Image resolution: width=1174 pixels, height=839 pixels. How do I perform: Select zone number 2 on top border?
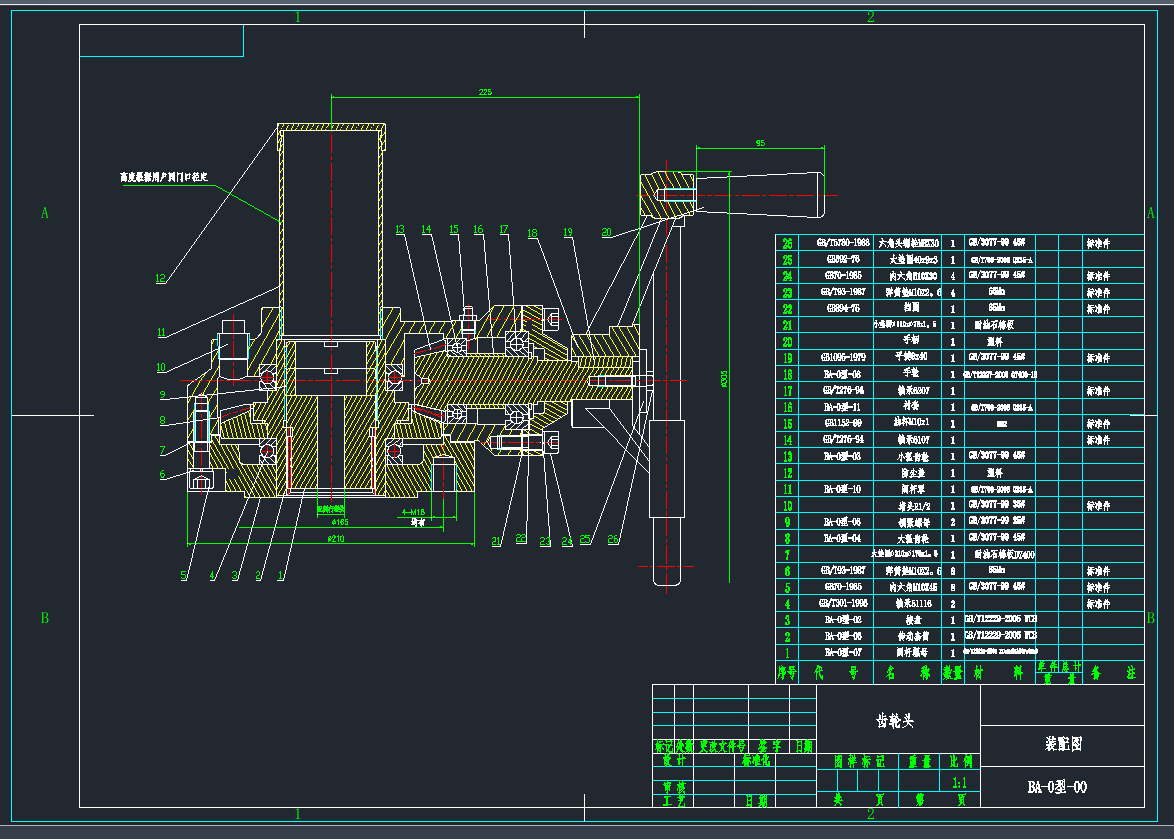870,17
